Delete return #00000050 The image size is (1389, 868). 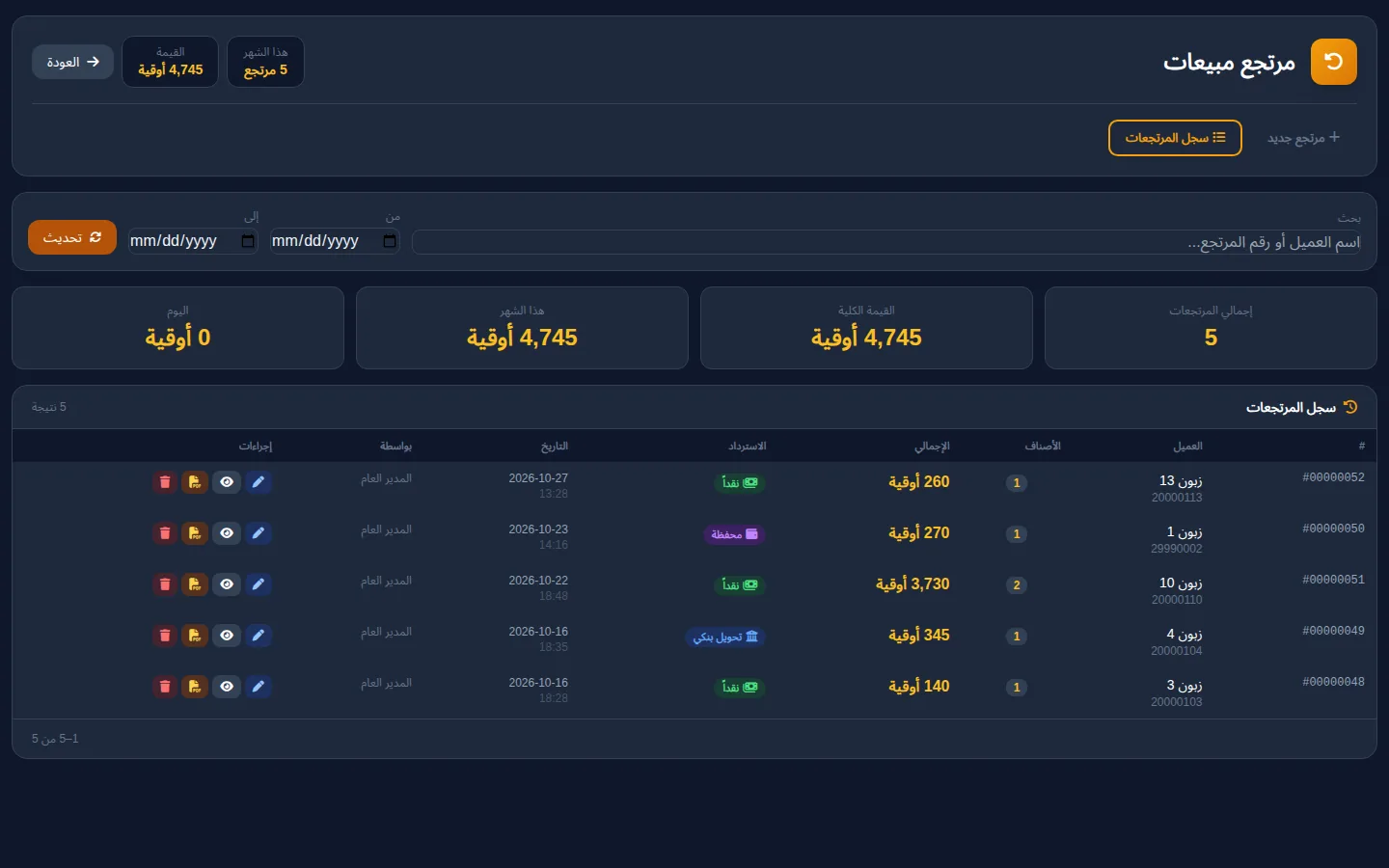(165, 533)
